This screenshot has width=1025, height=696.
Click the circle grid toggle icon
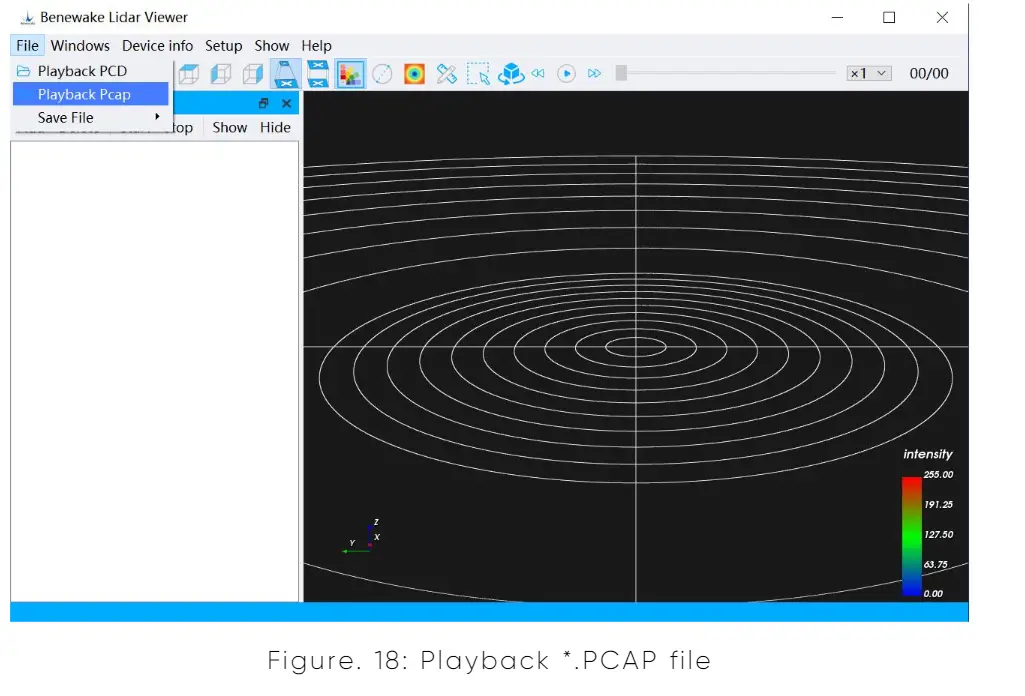pos(382,74)
